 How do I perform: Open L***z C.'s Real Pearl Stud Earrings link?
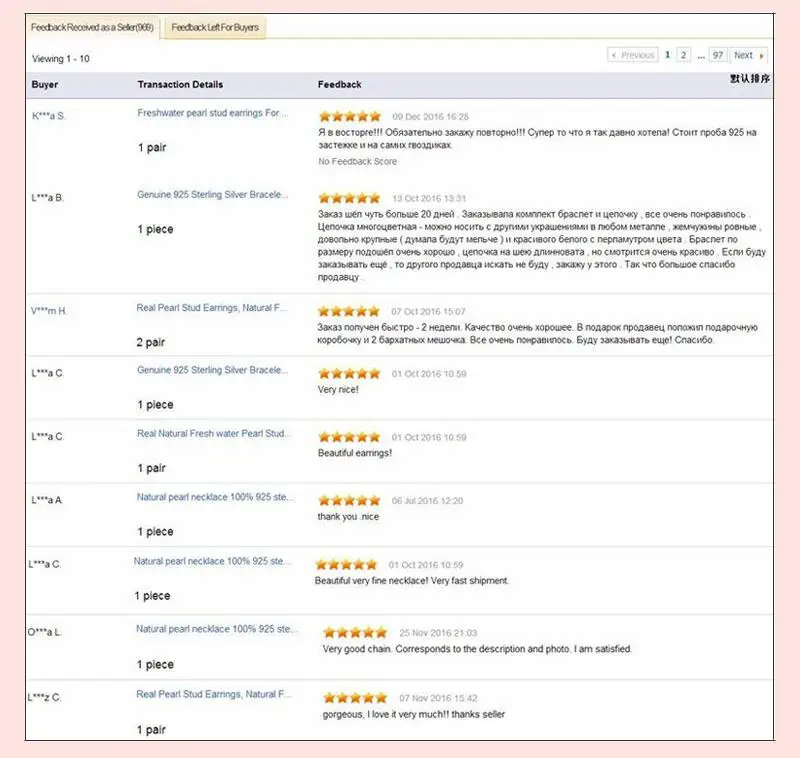(x=214, y=694)
